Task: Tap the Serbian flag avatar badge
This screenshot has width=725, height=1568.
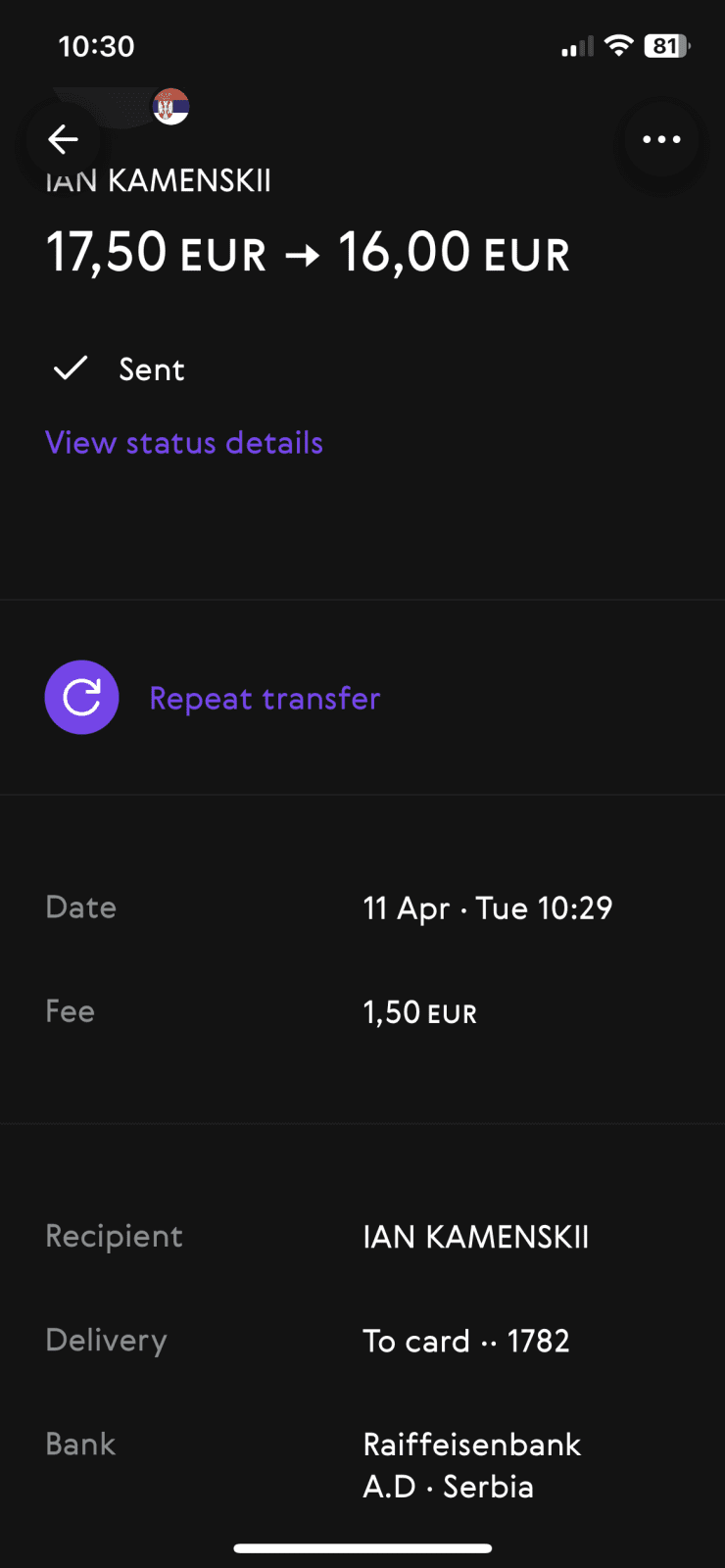Action: (x=170, y=106)
